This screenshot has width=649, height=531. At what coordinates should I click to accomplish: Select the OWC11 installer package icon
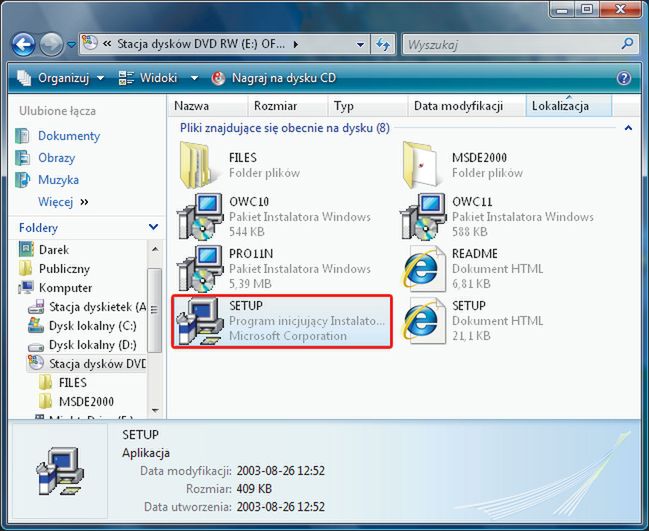(423, 216)
